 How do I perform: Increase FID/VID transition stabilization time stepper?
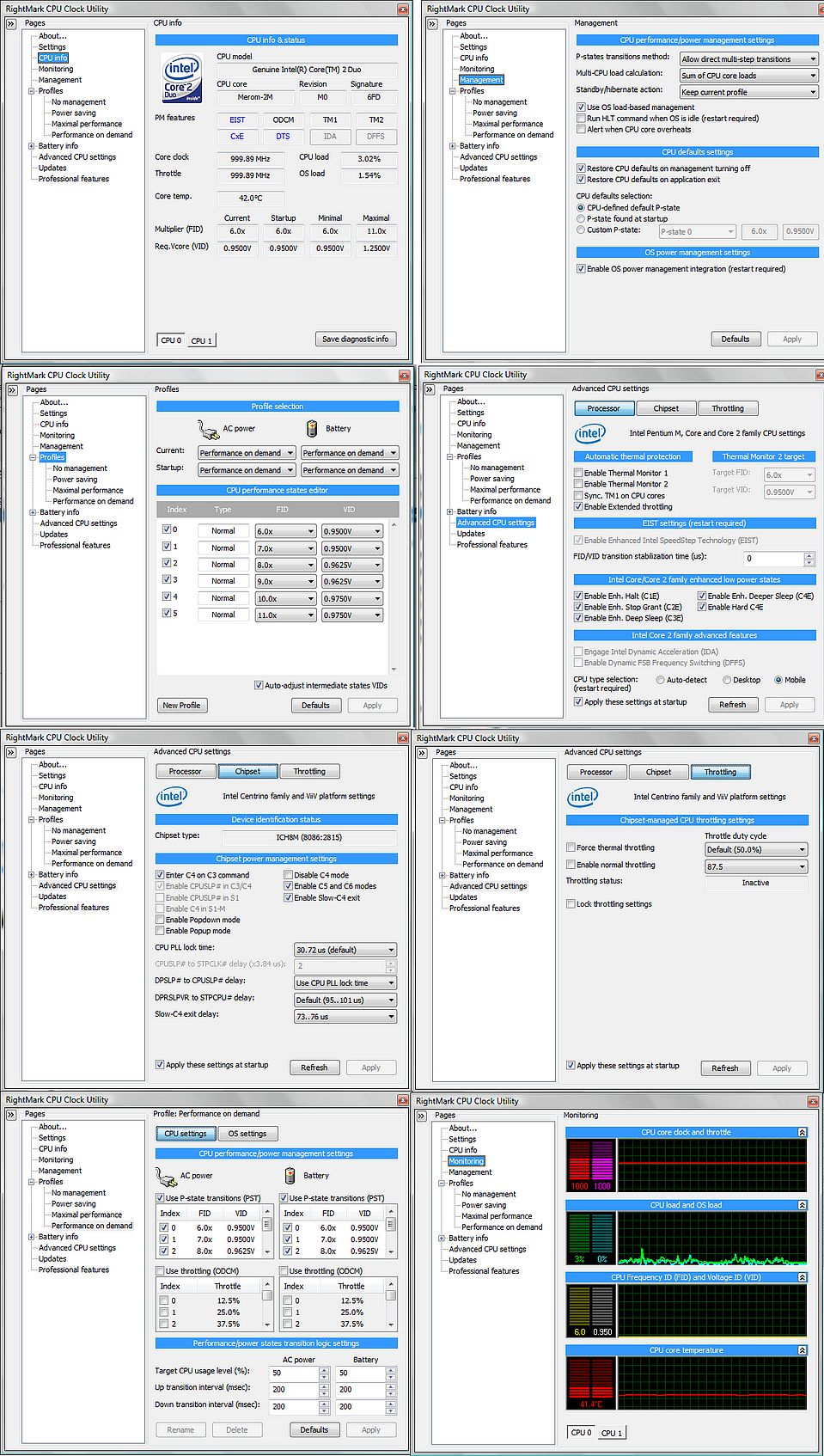(809, 555)
